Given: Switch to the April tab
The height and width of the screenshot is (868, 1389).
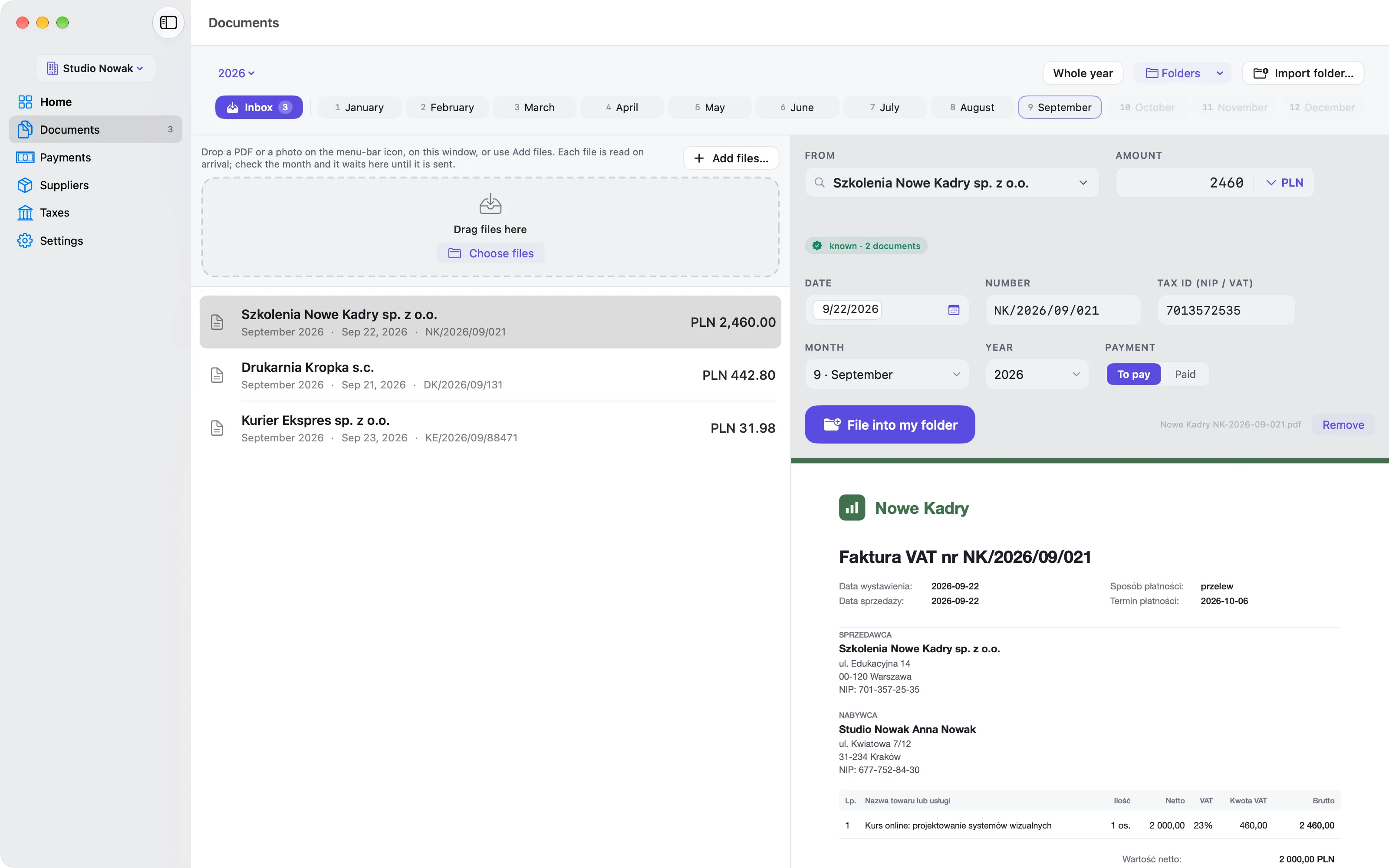Looking at the screenshot, I should click(x=622, y=107).
